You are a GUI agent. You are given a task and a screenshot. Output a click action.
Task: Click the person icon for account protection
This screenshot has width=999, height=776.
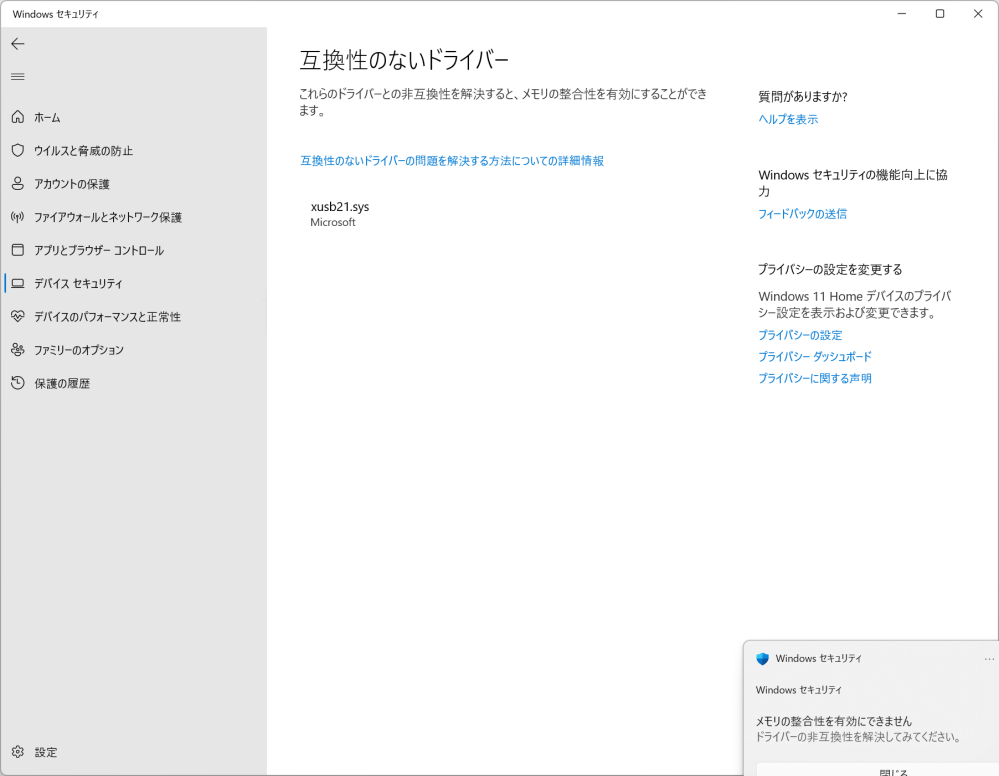pos(18,183)
